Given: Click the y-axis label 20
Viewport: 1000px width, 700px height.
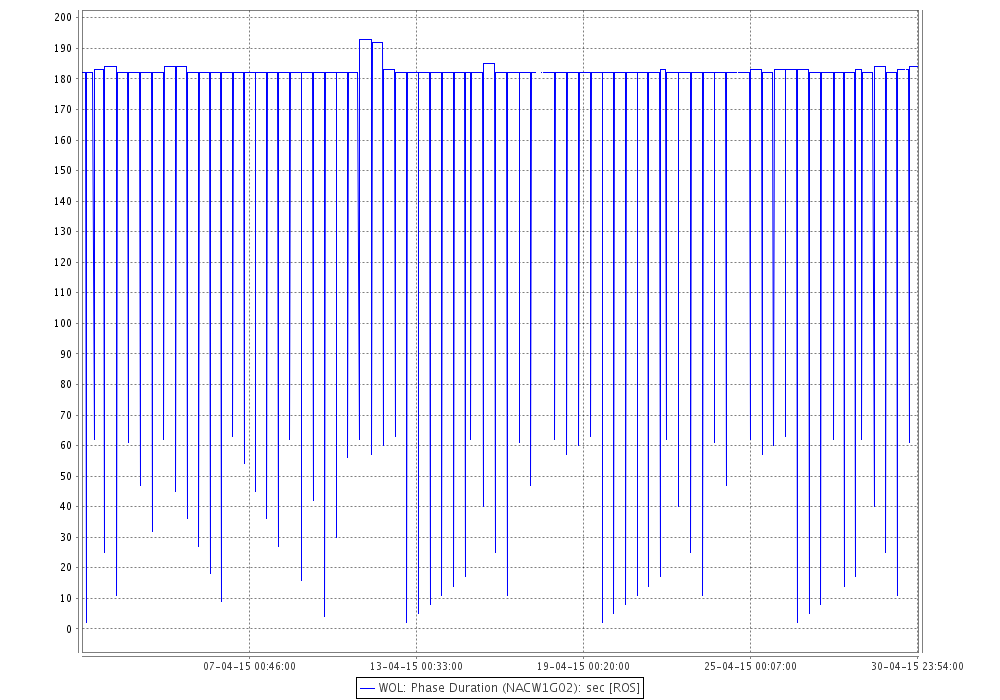Looking at the screenshot, I should pyautogui.click(x=66, y=568).
